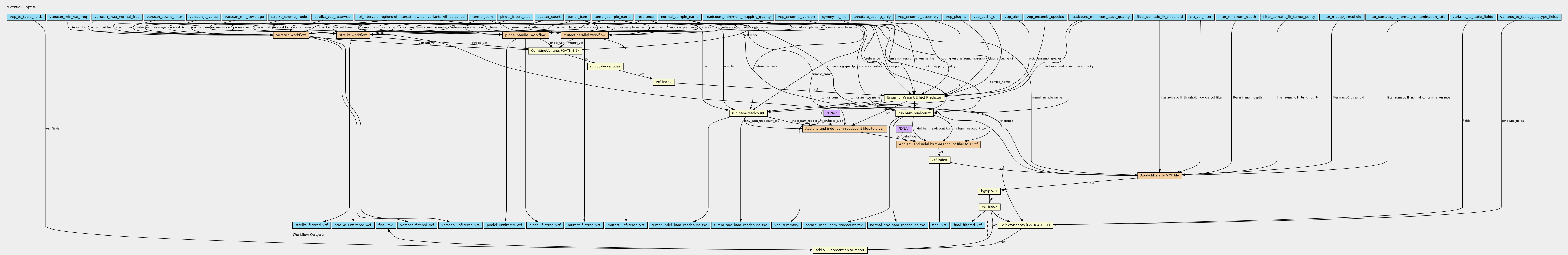Click the Ensembl Variant Effect Predictor step
The height and width of the screenshot is (255, 1568).
click(914, 97)
